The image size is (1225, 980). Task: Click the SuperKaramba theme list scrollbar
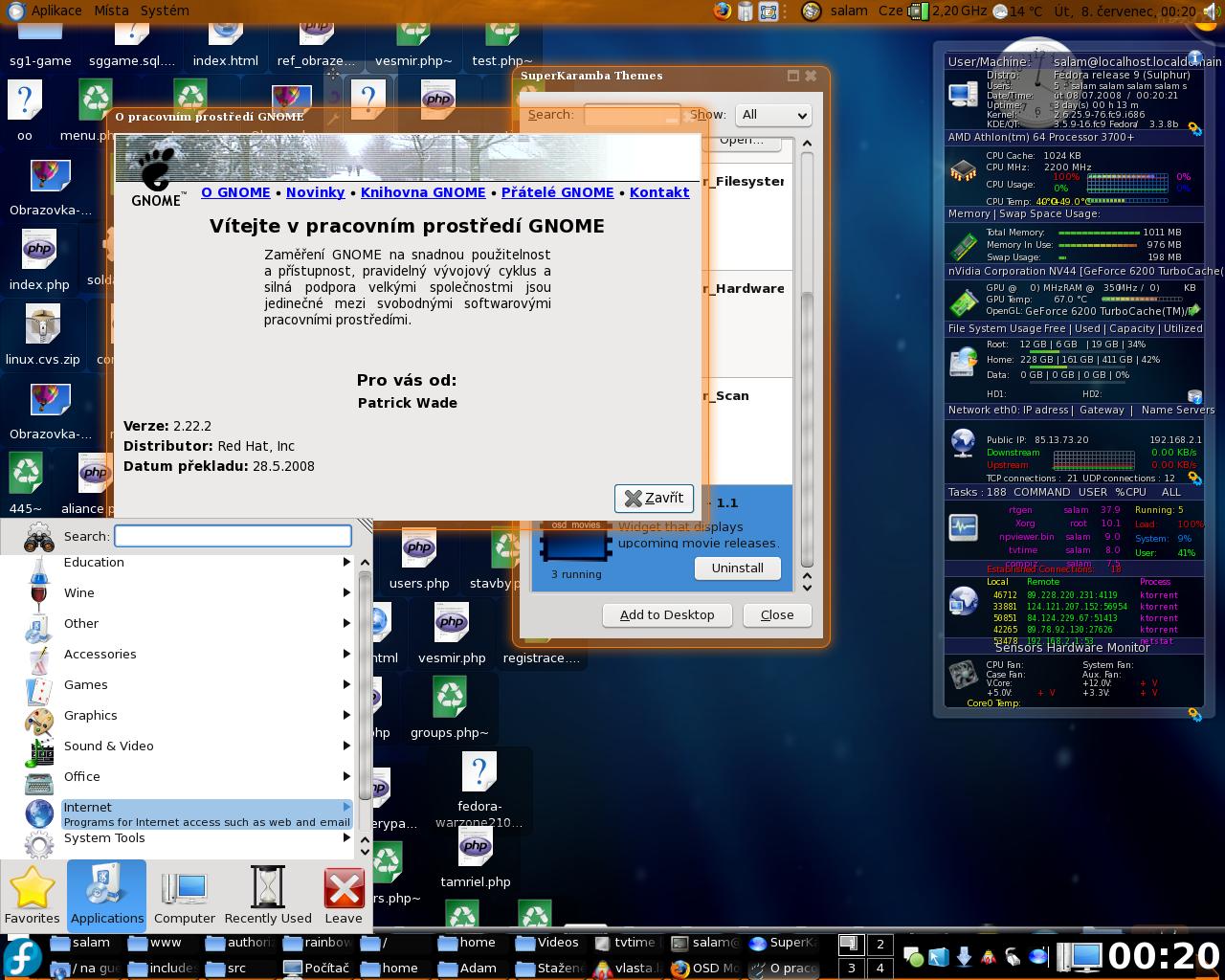click(x=807, y=431)
